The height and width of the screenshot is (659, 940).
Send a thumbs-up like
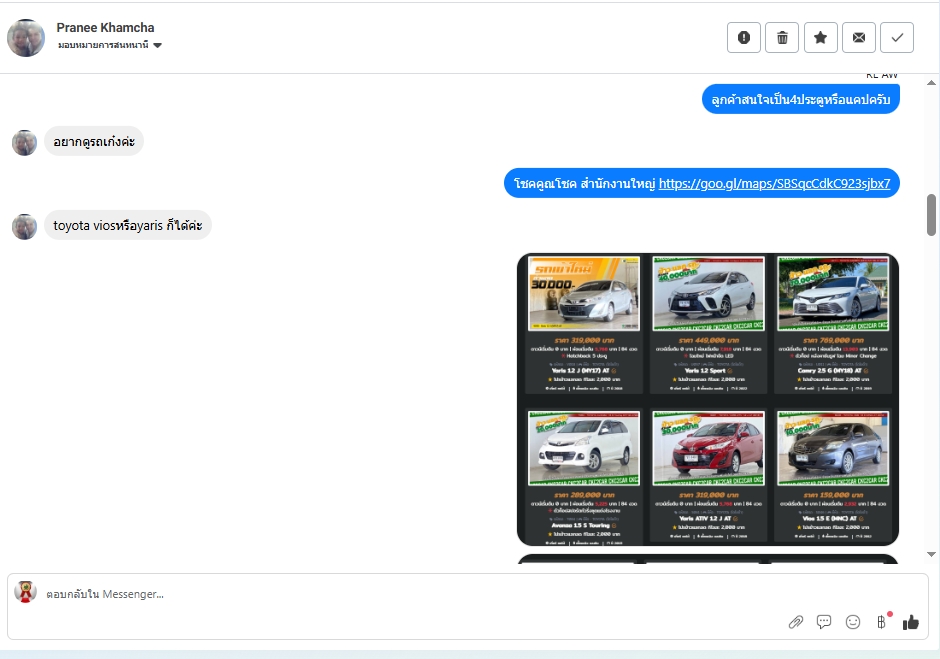911,622
